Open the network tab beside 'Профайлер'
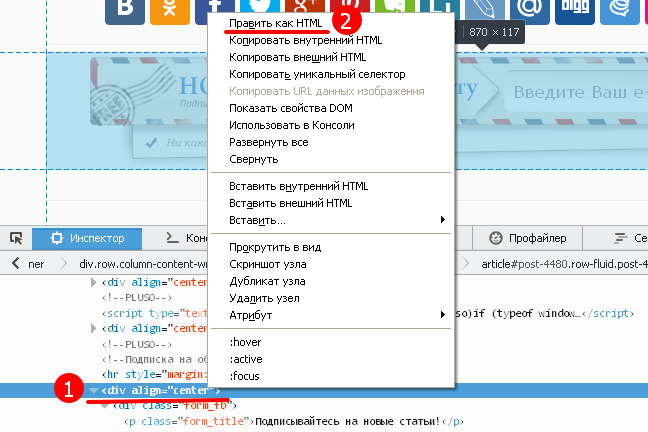Screen dimensions: 648x432 pyautogui.click(x=630, y=238)
